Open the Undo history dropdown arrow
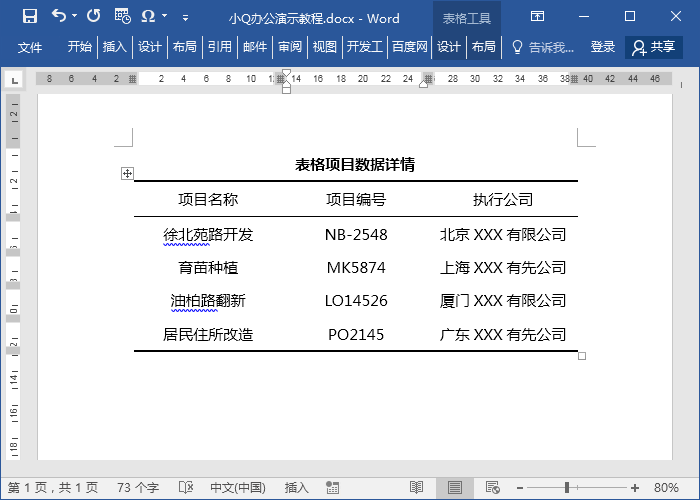The height and width of the screenshot is (500, 700). pos(74,16)
